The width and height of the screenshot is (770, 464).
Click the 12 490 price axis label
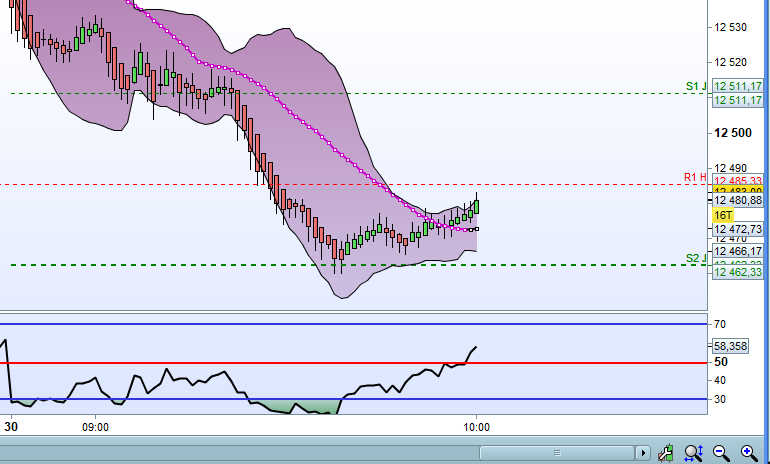click(x=730, y=168)
